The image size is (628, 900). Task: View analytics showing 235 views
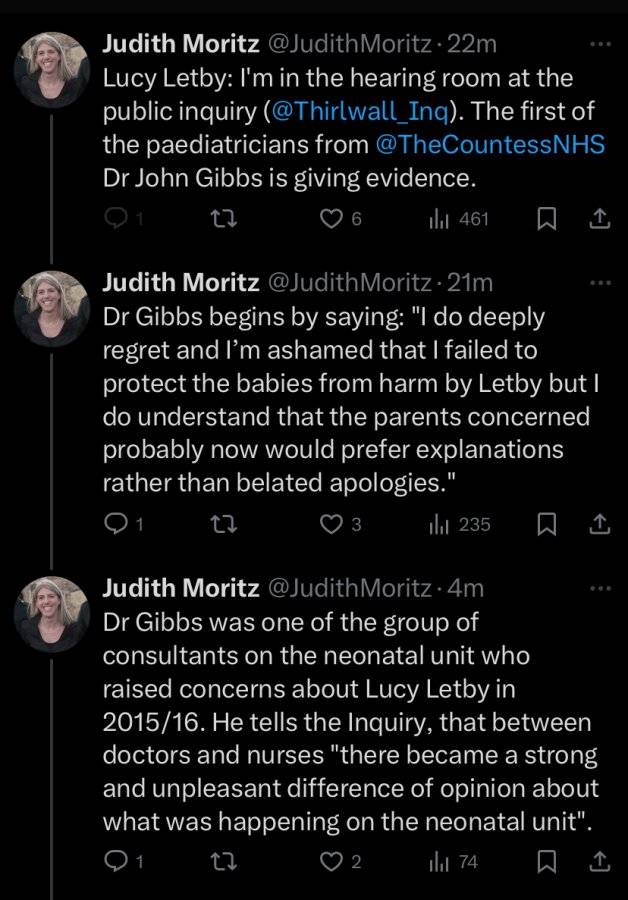[x=459, y=523]
